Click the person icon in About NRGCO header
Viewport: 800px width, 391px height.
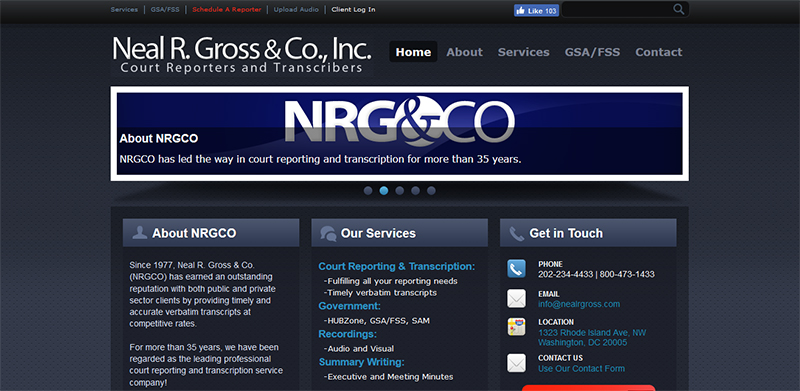pos(140,233)
